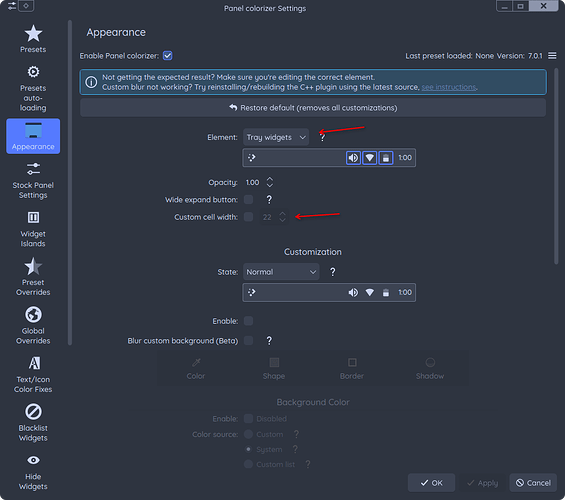Viewport: 565px width, 500px height.
Task: Decrease the Opacity value with the down arrow
Action: point(270,186)
